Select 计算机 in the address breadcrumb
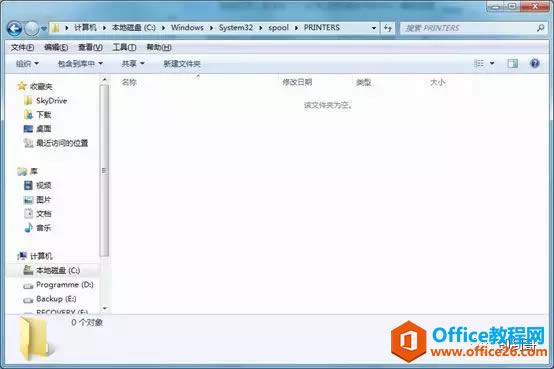 [x=86, y=28]
